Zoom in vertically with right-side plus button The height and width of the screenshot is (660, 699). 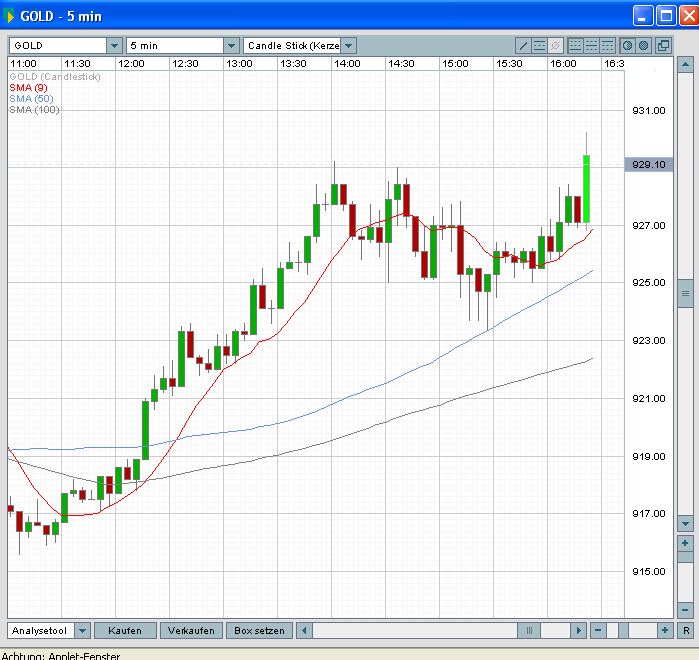click(685, 544)
